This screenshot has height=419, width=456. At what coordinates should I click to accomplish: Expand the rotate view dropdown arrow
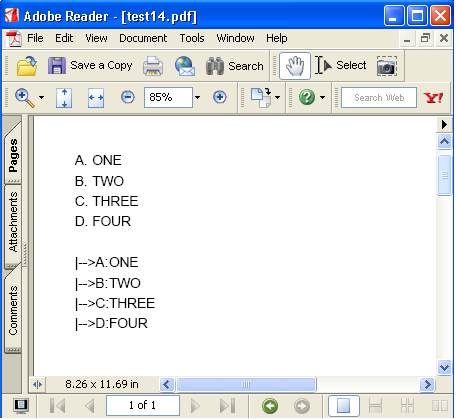[277, 98]
